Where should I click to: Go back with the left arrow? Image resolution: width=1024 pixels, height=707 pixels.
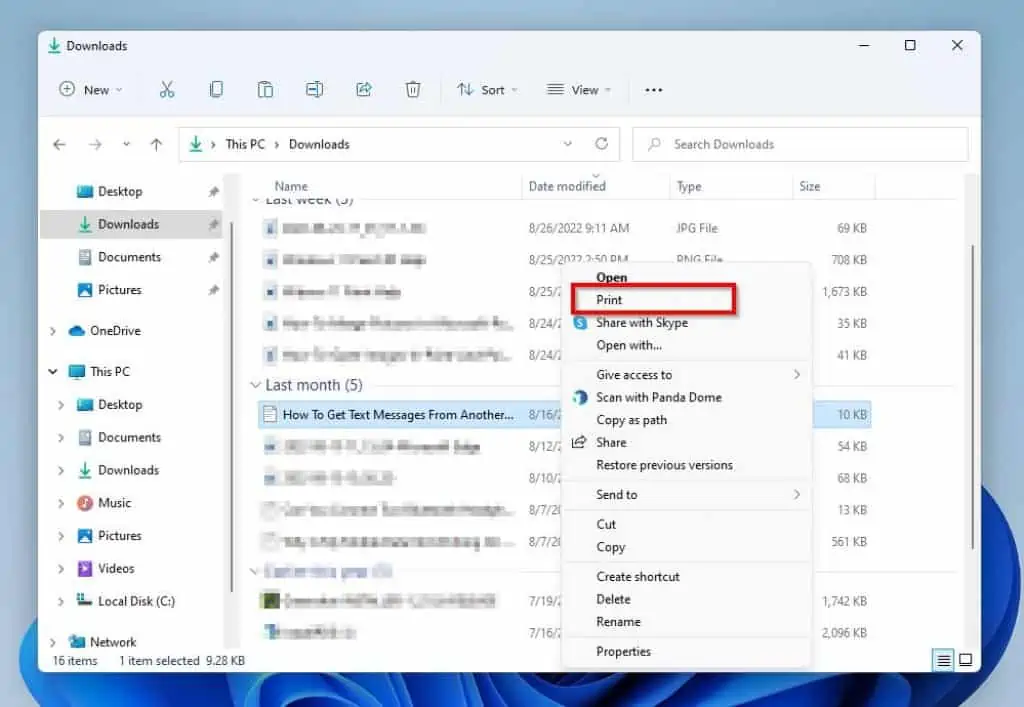pyautogui.click(x=59, y=144)
